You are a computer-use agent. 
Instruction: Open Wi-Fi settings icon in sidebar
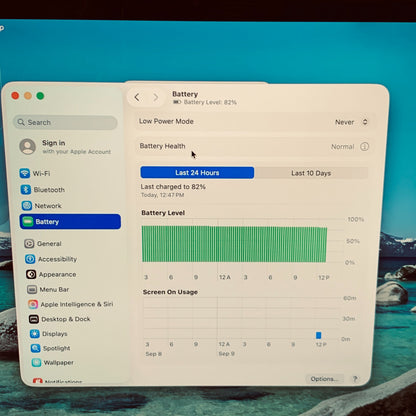pos(25,173)
